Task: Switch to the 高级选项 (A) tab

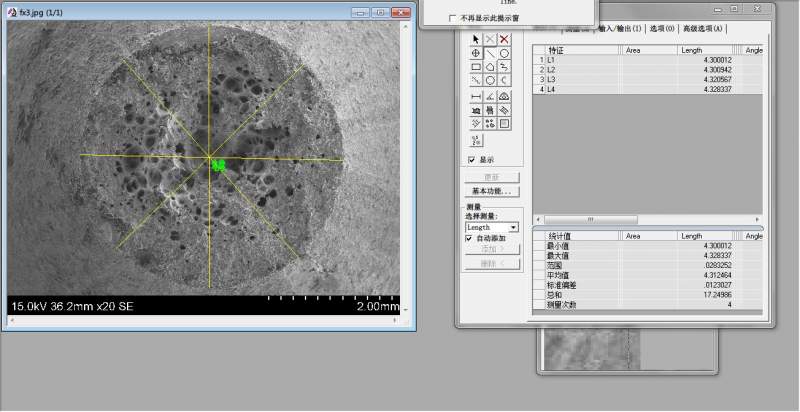Action: point(703,29)
